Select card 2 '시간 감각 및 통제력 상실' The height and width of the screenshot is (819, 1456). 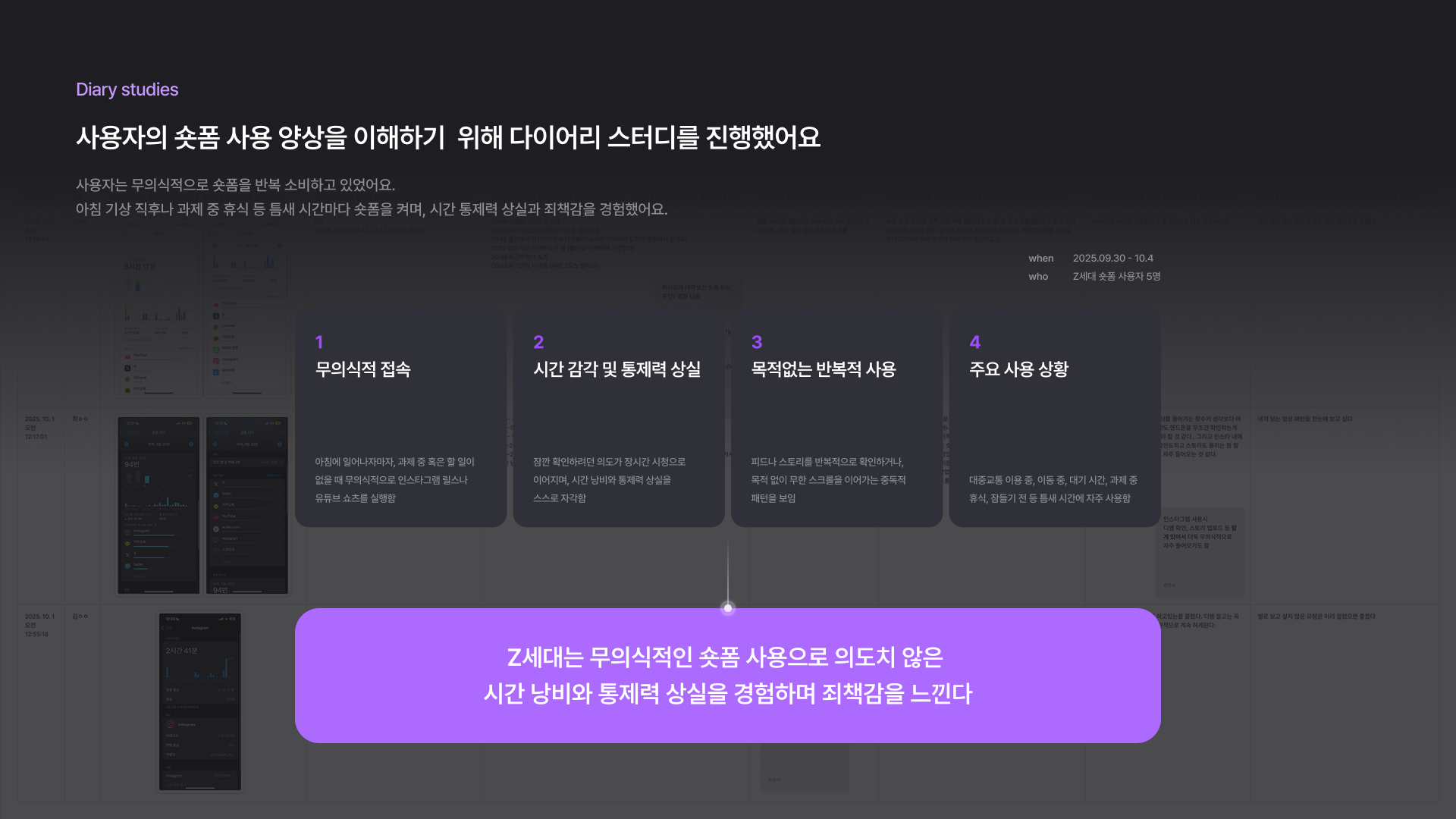(x=618, y=418)
